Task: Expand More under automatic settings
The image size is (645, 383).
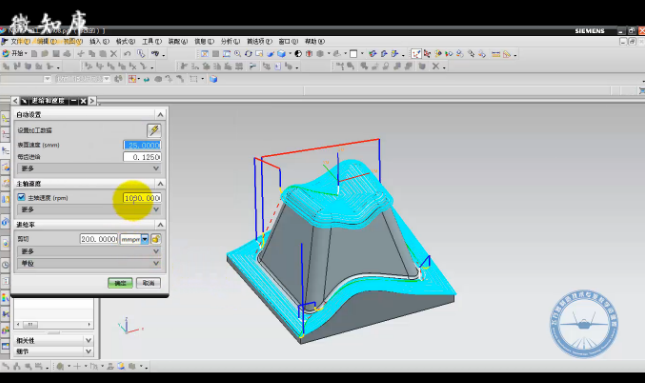Action: 89,168
